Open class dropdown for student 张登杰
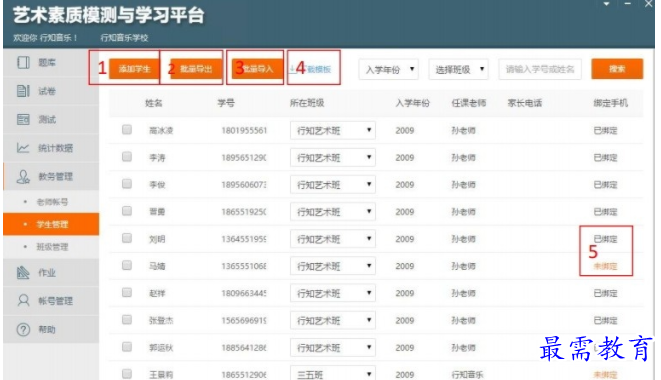The width and height of the screenshot is (661, 380). (333, 320)
